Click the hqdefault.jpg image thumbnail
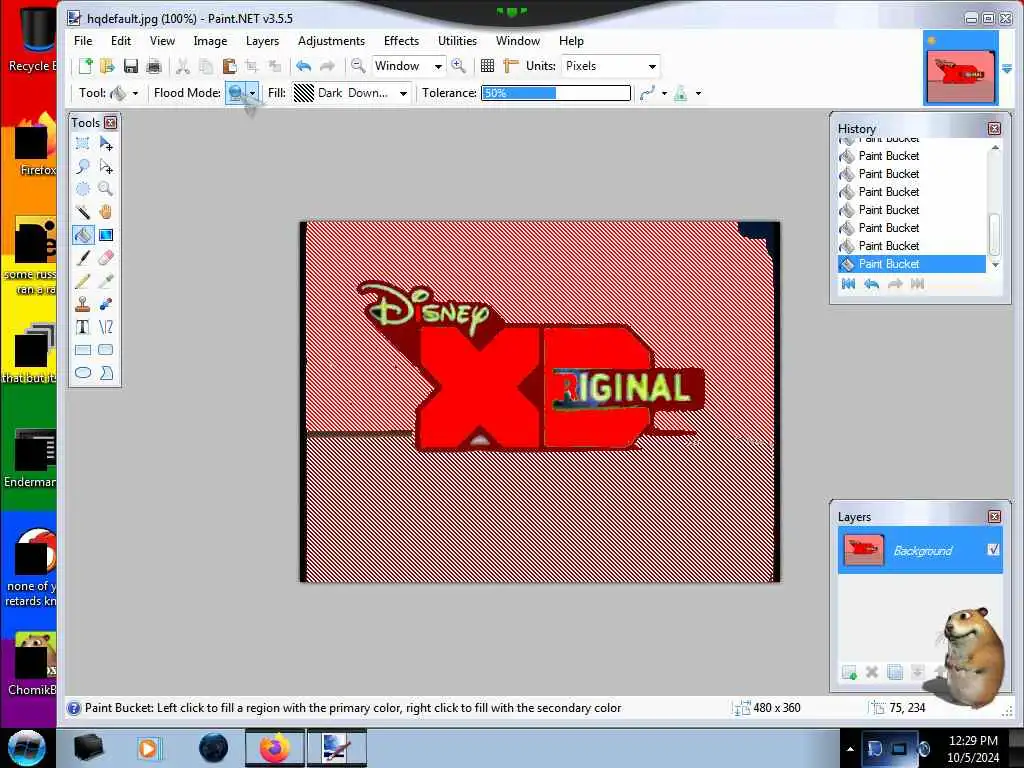The height and width of the screenshot is (768, 1024). point(960,68)
